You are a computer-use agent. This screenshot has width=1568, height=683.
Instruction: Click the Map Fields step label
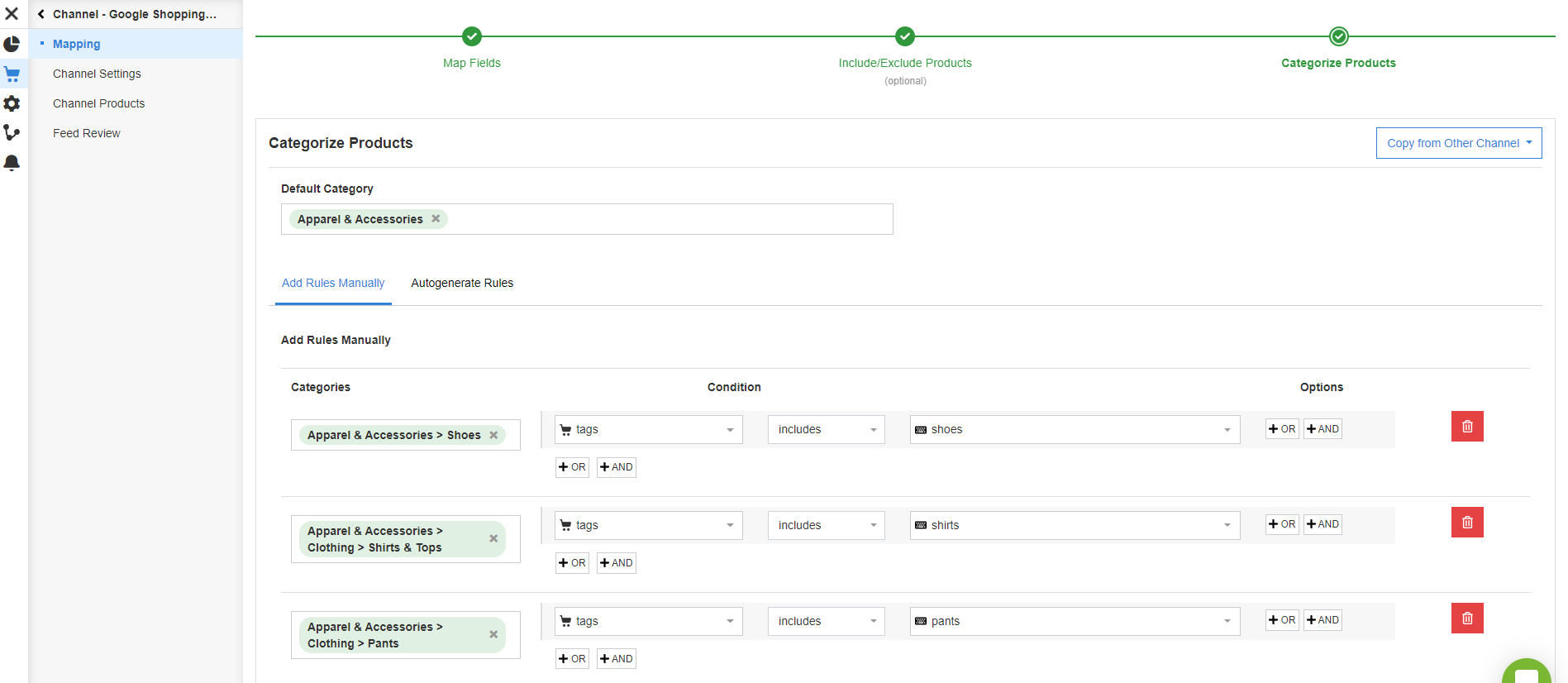pyautogui.click(x=472, y=63)
